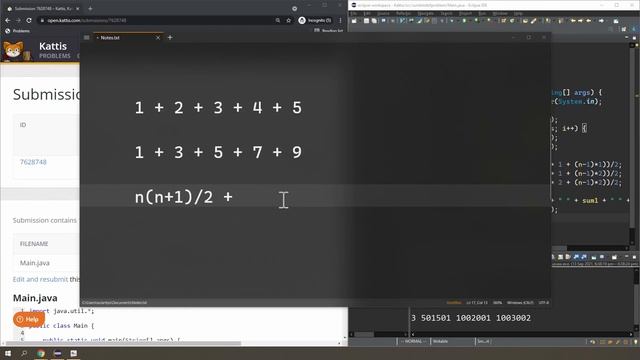
Task: Open the PROBLEMS navigation link on Kattis
Action: coord(55,56)
